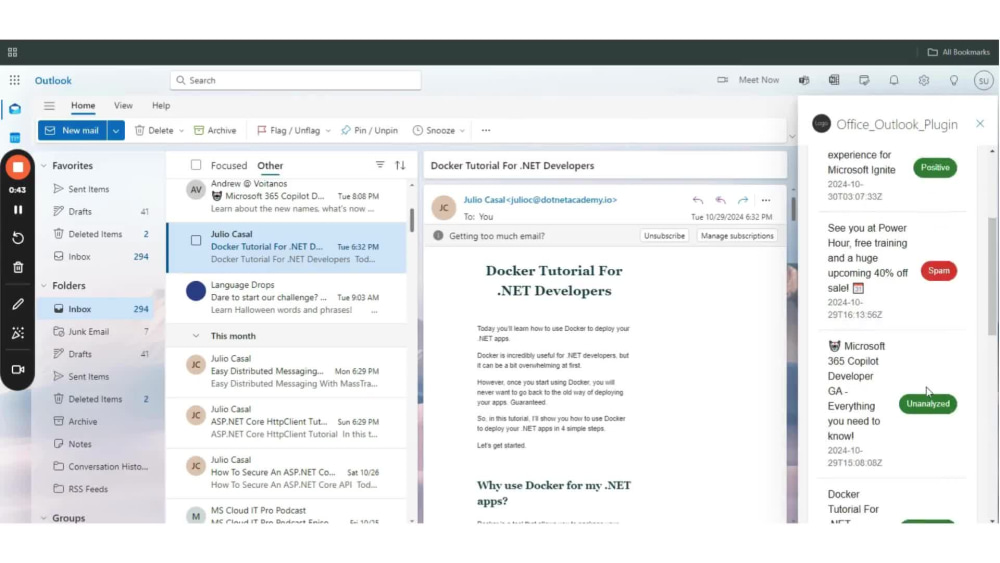This screenshot has width=1000, height=563.
Task: Open the Outlook settings gear
Action: pyautogui.click(x=923, y=80)
